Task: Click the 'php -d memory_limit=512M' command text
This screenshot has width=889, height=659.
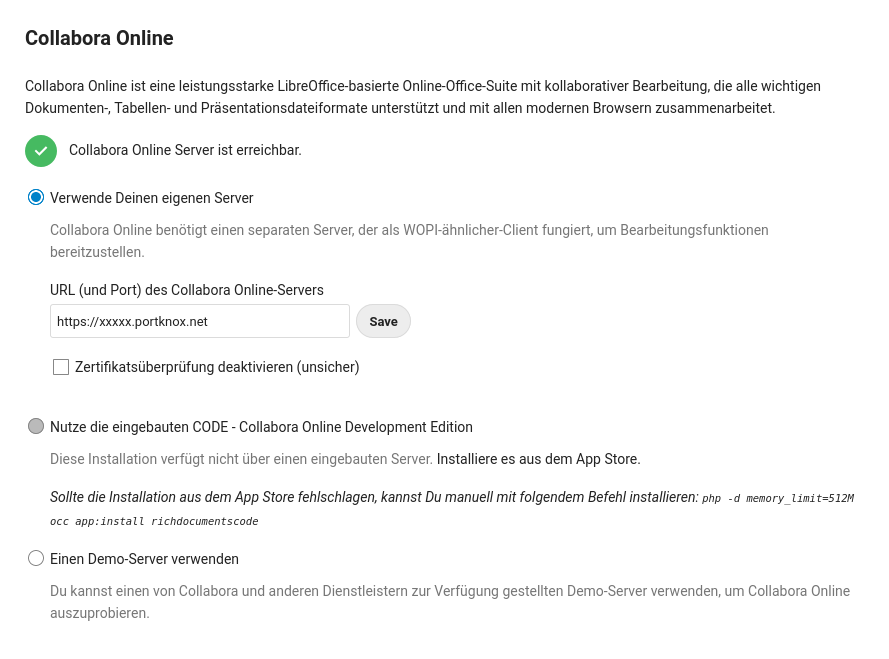Action: pyautogui.click(x=778, y=498)
